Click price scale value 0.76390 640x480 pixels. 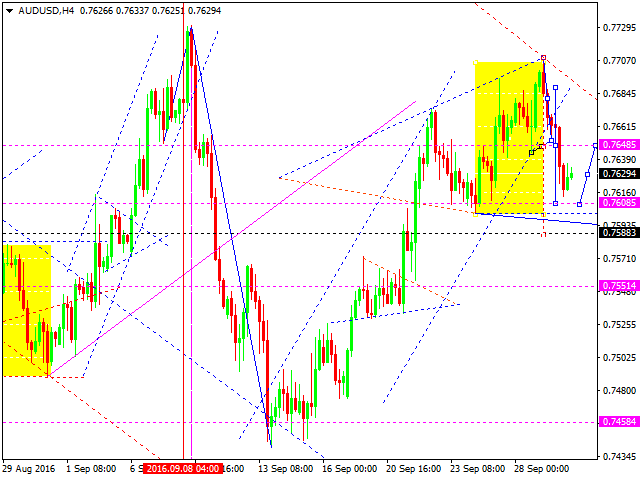619,160
